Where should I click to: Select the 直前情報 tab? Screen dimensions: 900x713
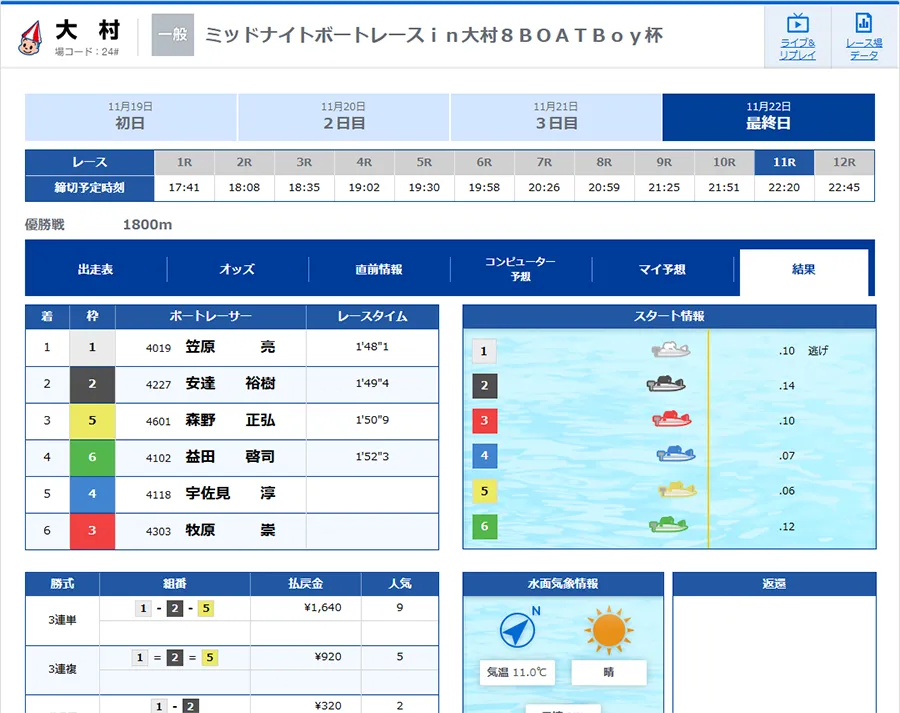pyautogui.click(x=379, y=270)
